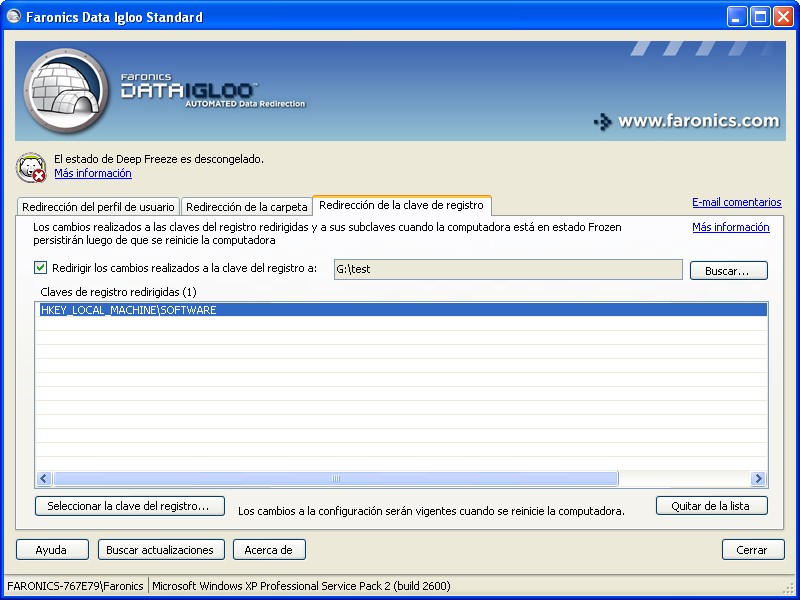Switch to Redirección del perfil de usuario tab

pyautogui.click(x=98, y=207)
